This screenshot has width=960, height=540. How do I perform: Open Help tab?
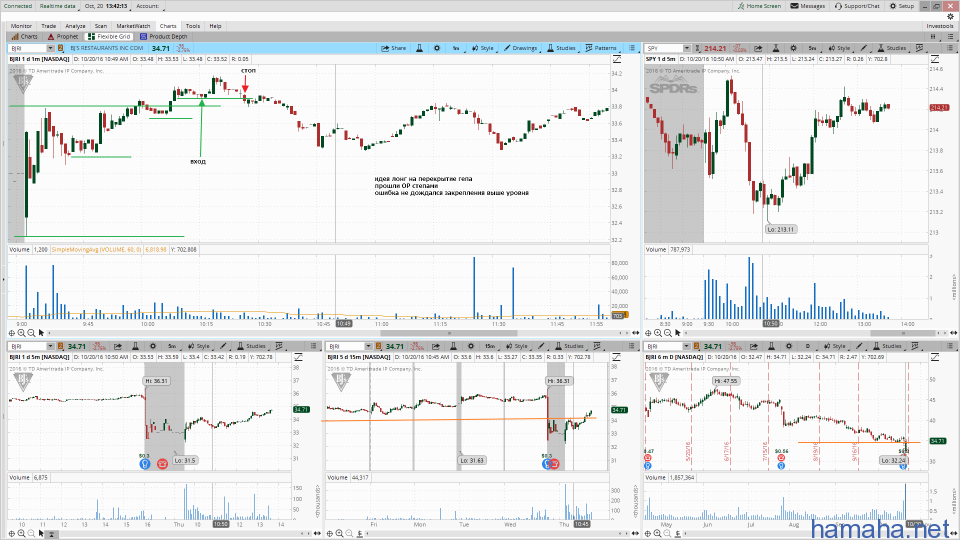216,26
